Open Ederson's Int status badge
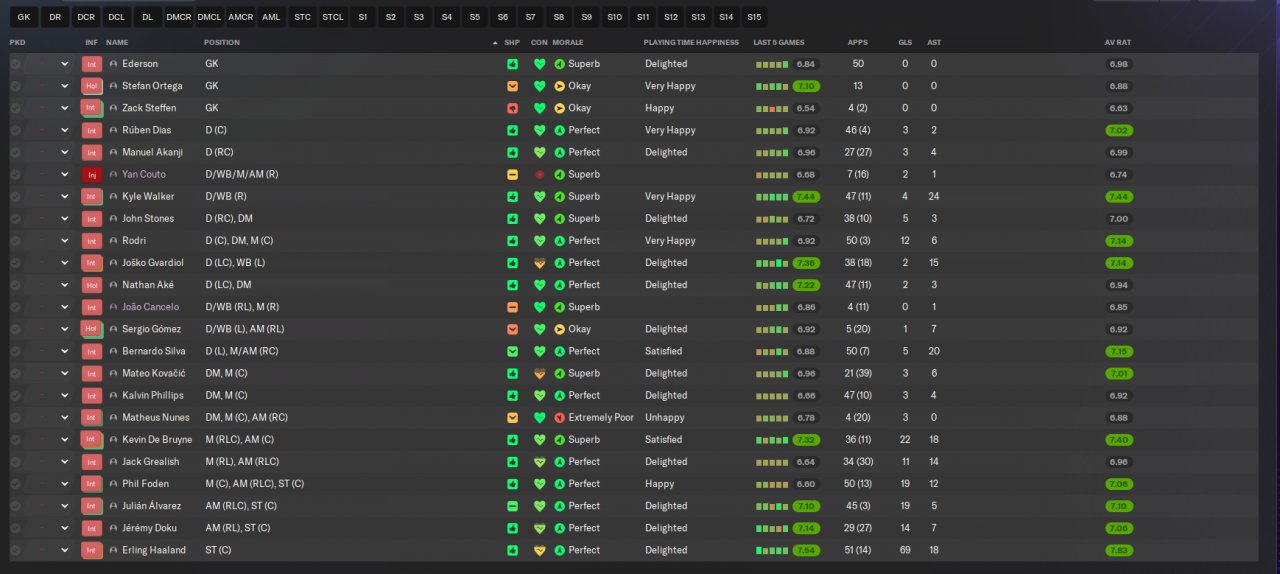1280x574 pixels. [92, 64]
